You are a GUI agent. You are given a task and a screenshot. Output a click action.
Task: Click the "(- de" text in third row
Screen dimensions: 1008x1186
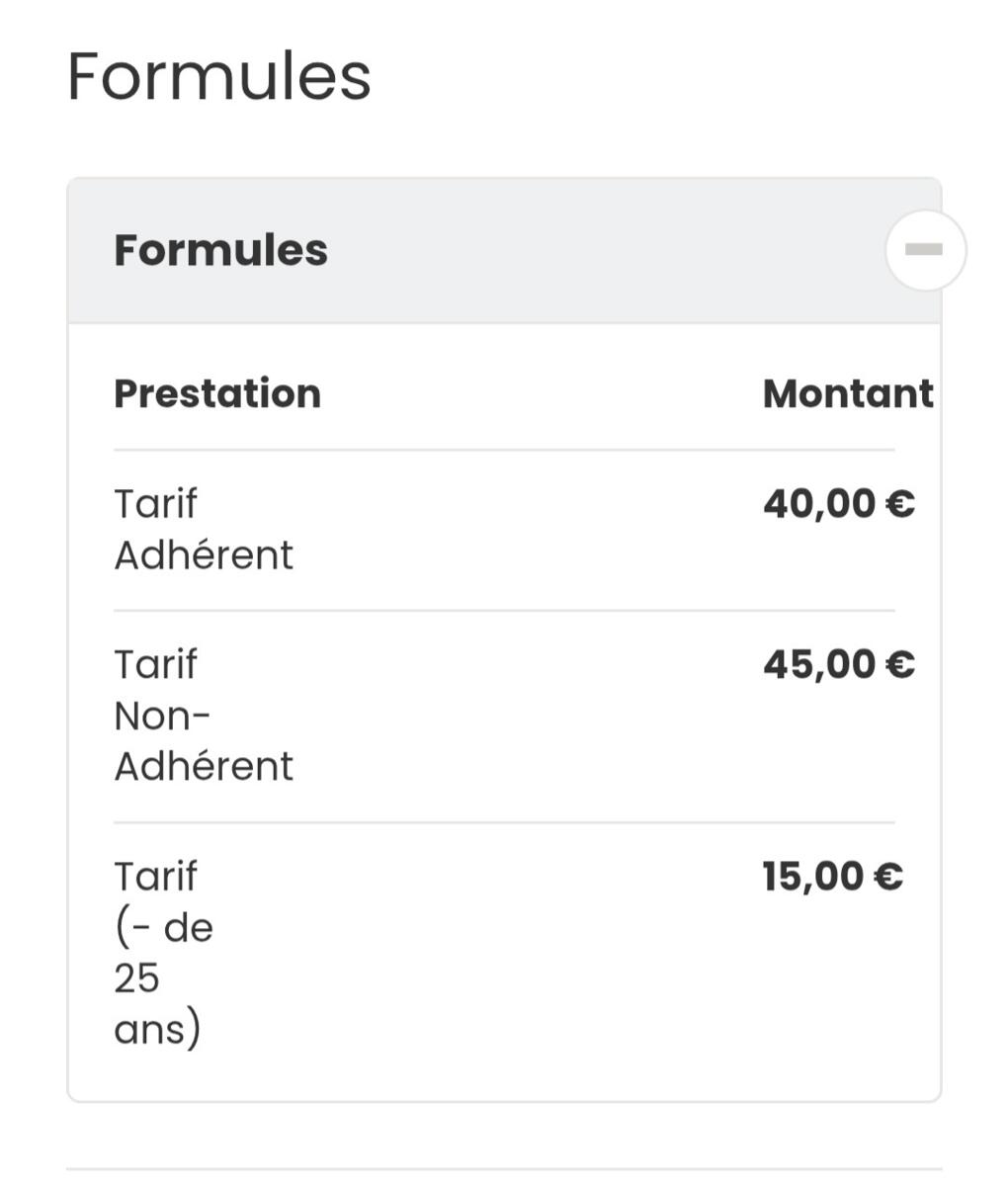[163, 928]
